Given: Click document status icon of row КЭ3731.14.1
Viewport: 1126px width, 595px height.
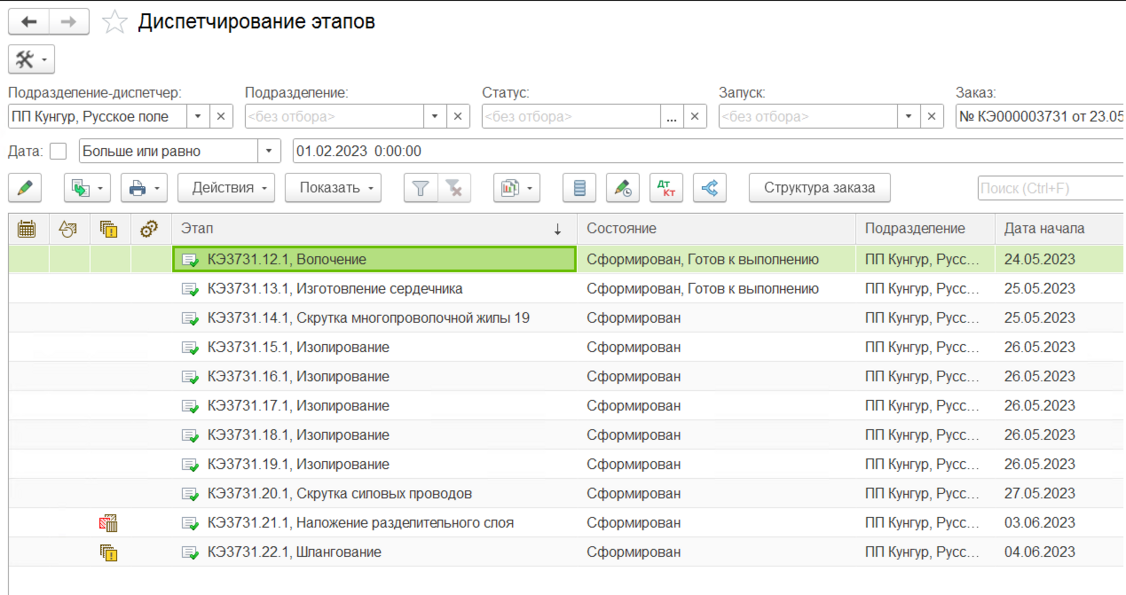Looking at the screenshot, I should (x=190, y=319).
